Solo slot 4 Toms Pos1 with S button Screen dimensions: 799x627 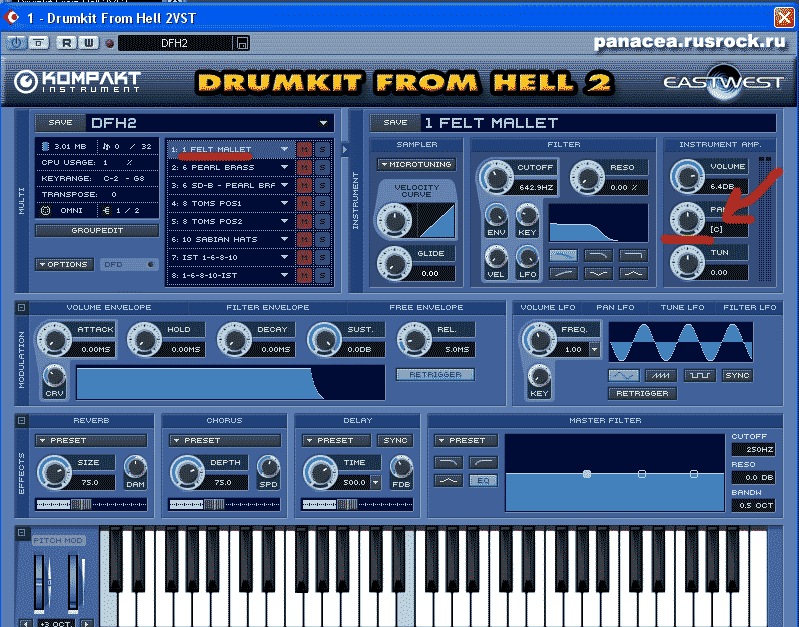322,203
